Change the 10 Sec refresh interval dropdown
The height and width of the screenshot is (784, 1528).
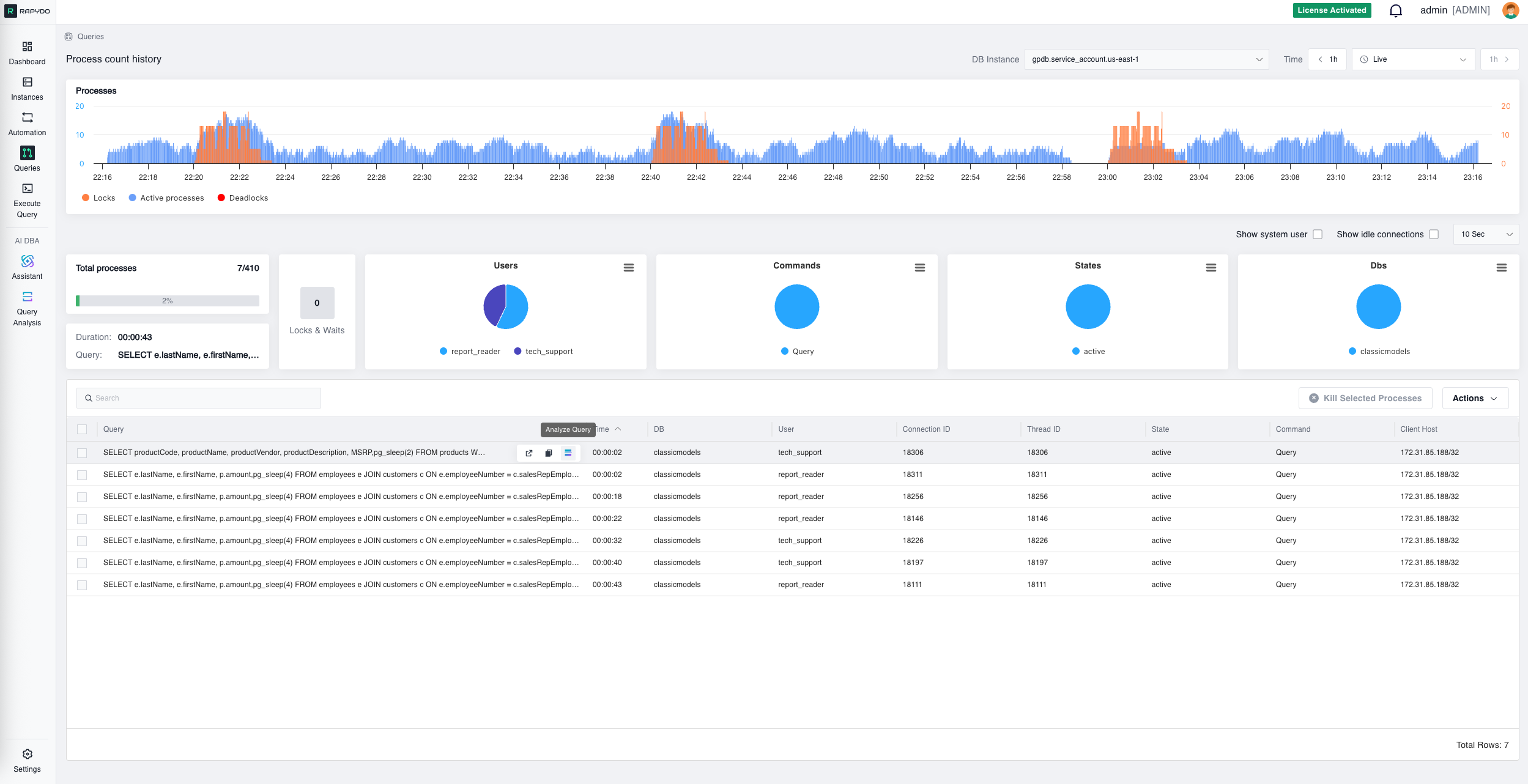pyautogui.click(x=1486, y=234)
